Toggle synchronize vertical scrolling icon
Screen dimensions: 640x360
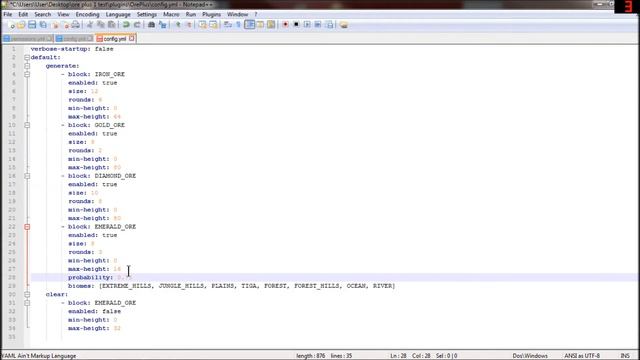202,25
